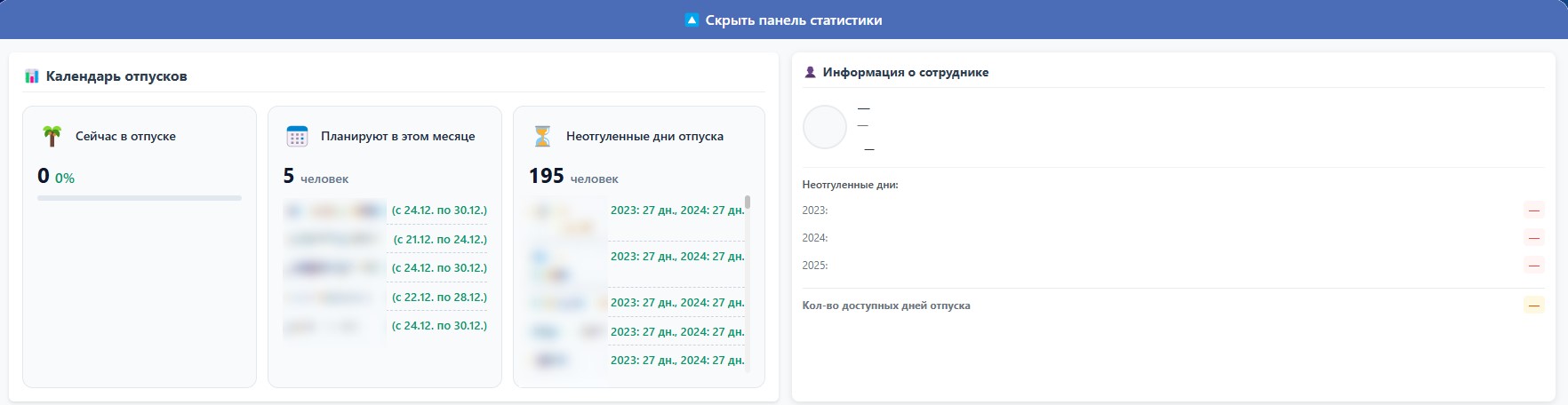This screenshot has height=405, width=1568.
Task: Open the entry dated с 21.12. по 24.12.
Action: point(440,239)
